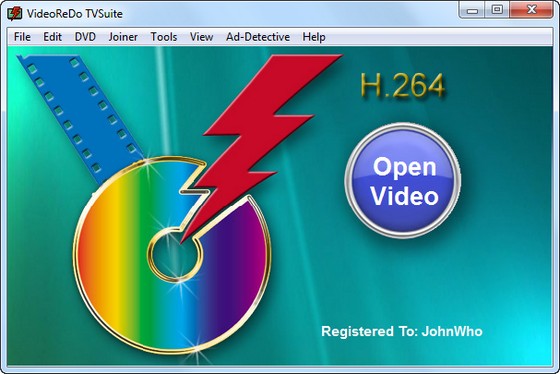Click the VideoReDo title bar app icon
Screen dimensions: 560x374
click(x=15, y=14)
